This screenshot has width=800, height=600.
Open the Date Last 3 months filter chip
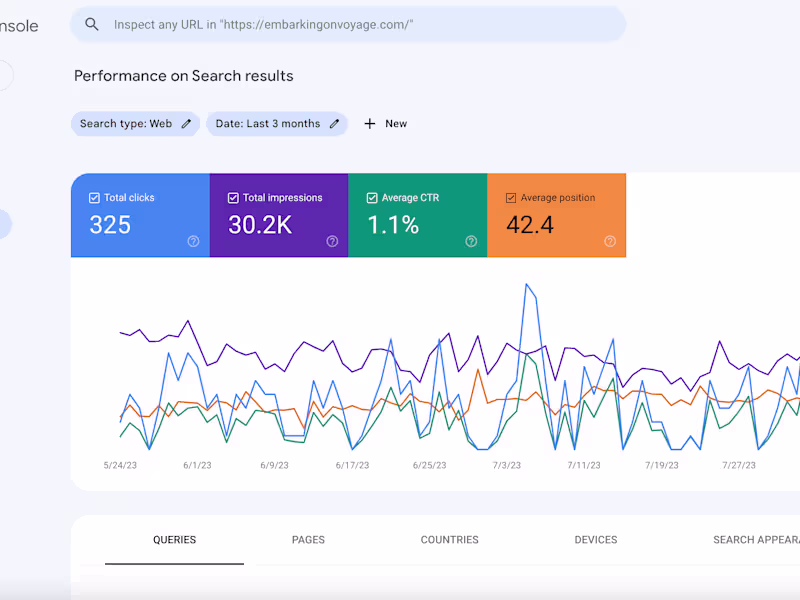[x=270, y=123]
